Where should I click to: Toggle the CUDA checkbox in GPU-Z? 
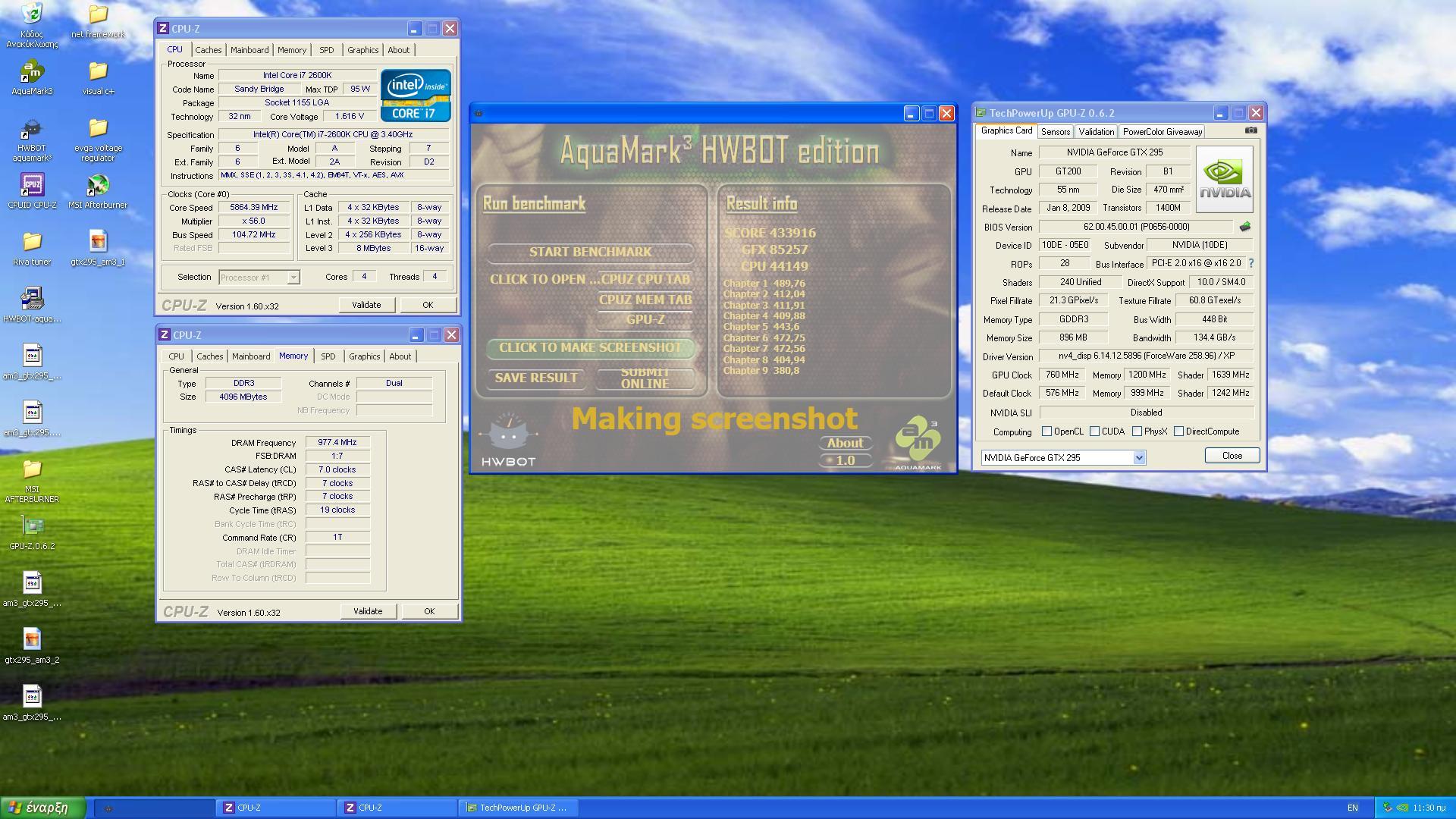point(1094,431)
